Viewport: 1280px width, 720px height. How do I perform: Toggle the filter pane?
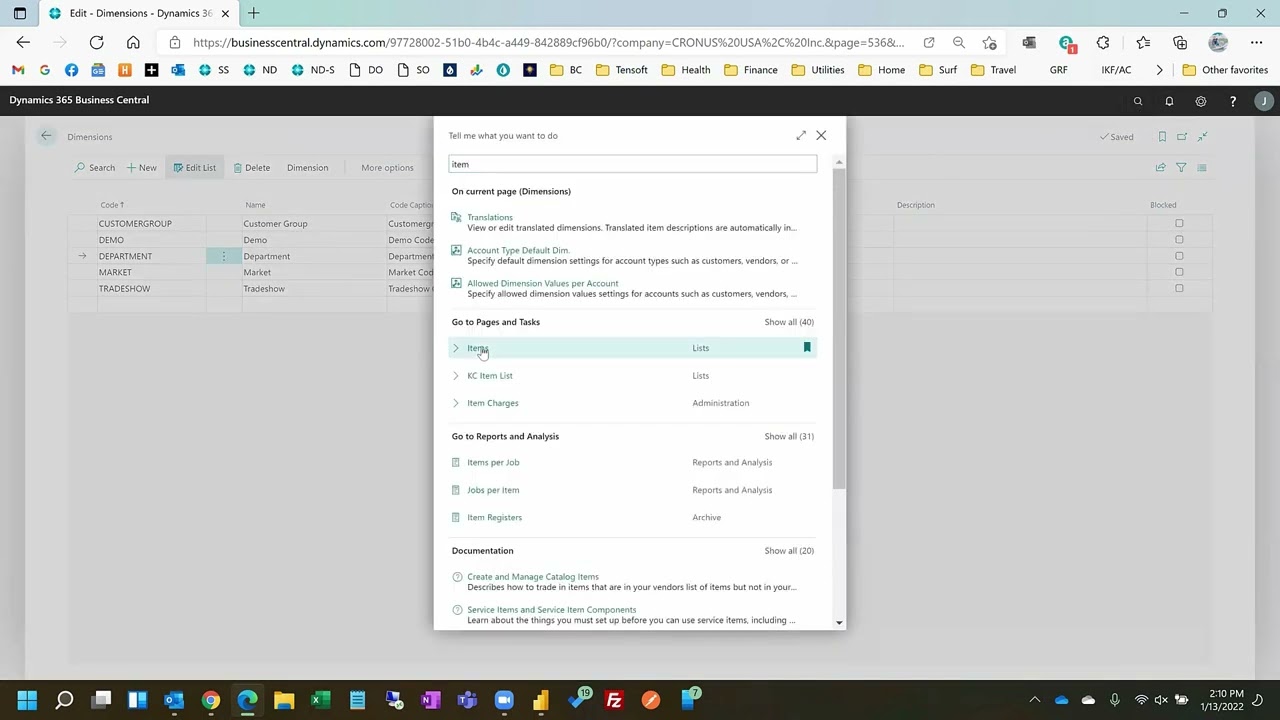coord(1181,168)
